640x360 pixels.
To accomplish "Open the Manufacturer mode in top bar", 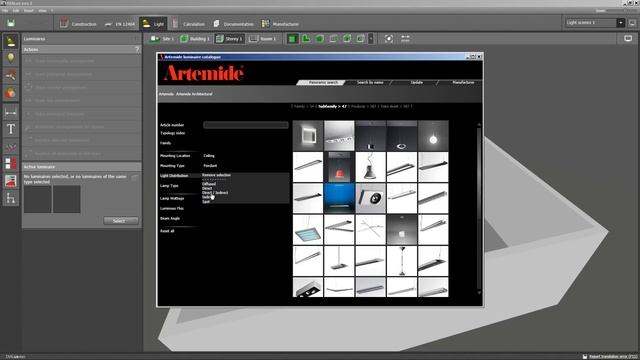I will click(280, 24).
